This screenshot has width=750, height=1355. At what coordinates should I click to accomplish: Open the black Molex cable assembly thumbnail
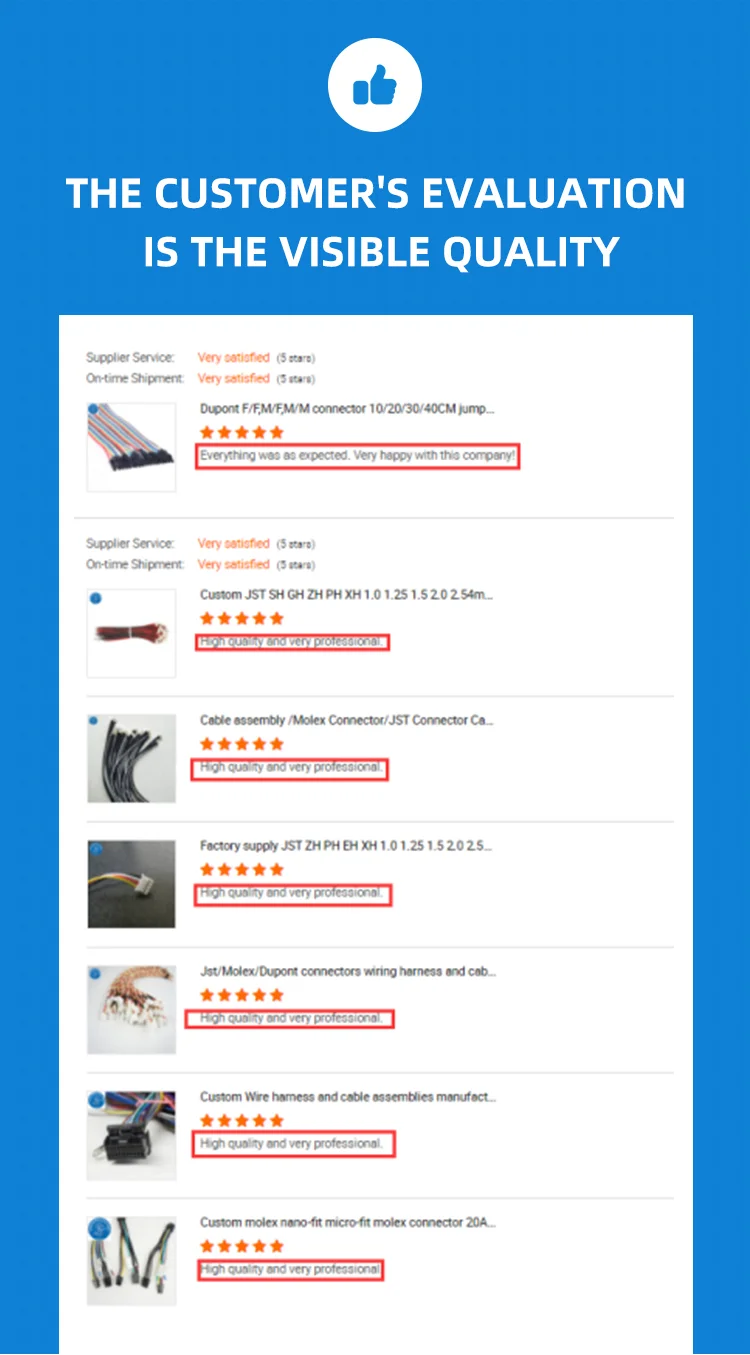coord(132,758)
